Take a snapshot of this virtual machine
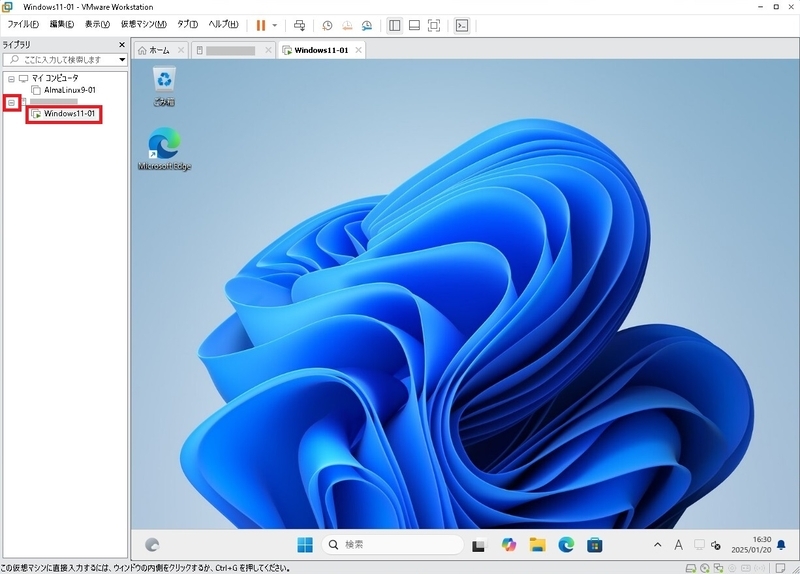 pos(327,26)
